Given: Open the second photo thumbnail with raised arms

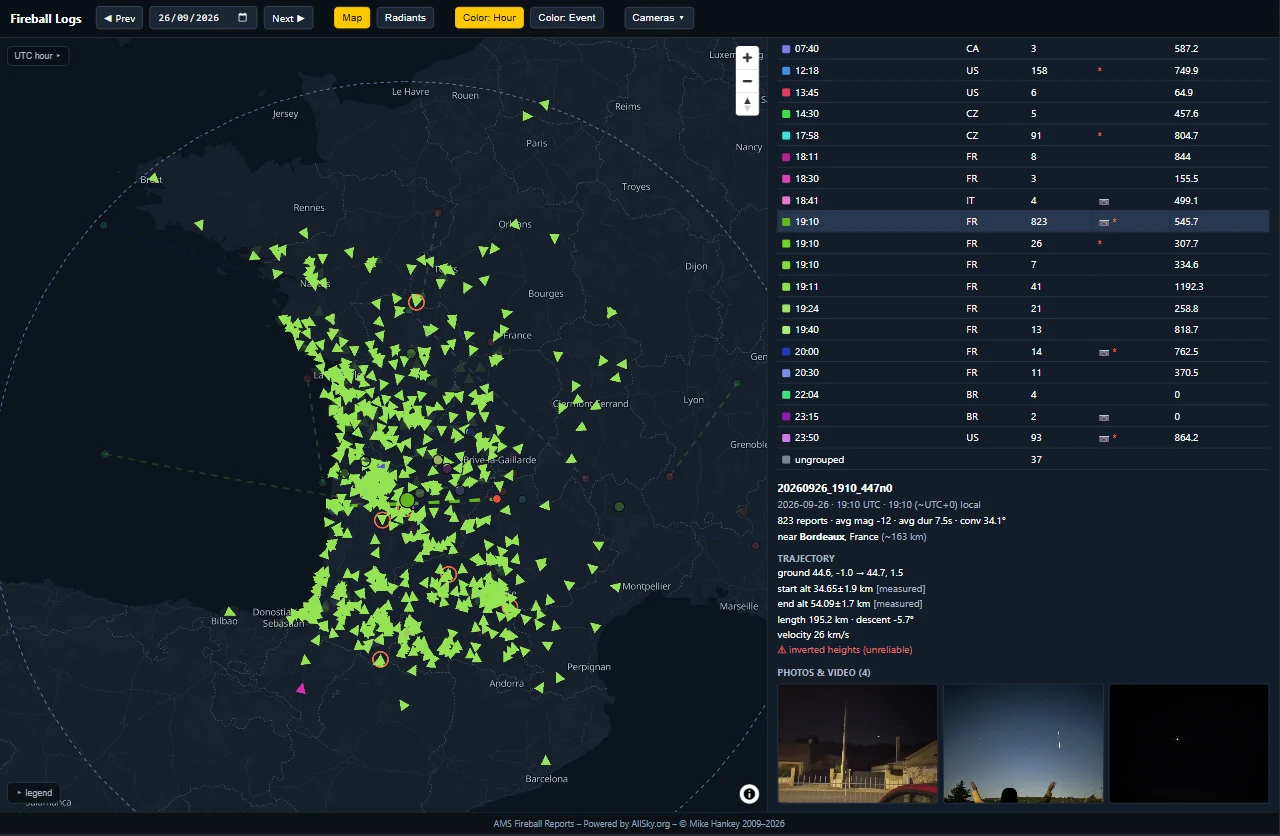Looking at the screenshot, I should 1023,743.
